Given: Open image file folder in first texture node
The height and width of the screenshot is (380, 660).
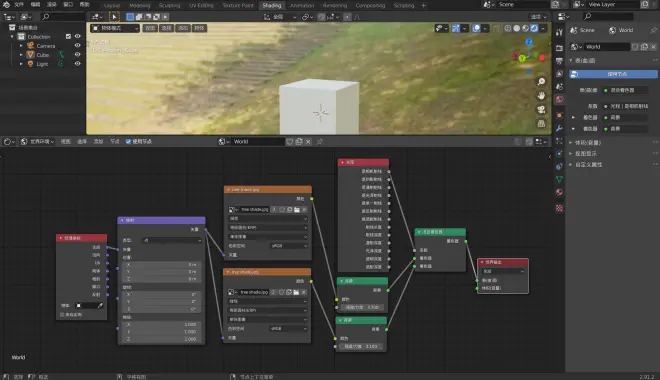Looking at the screenshot, I should tap(297, 210).
